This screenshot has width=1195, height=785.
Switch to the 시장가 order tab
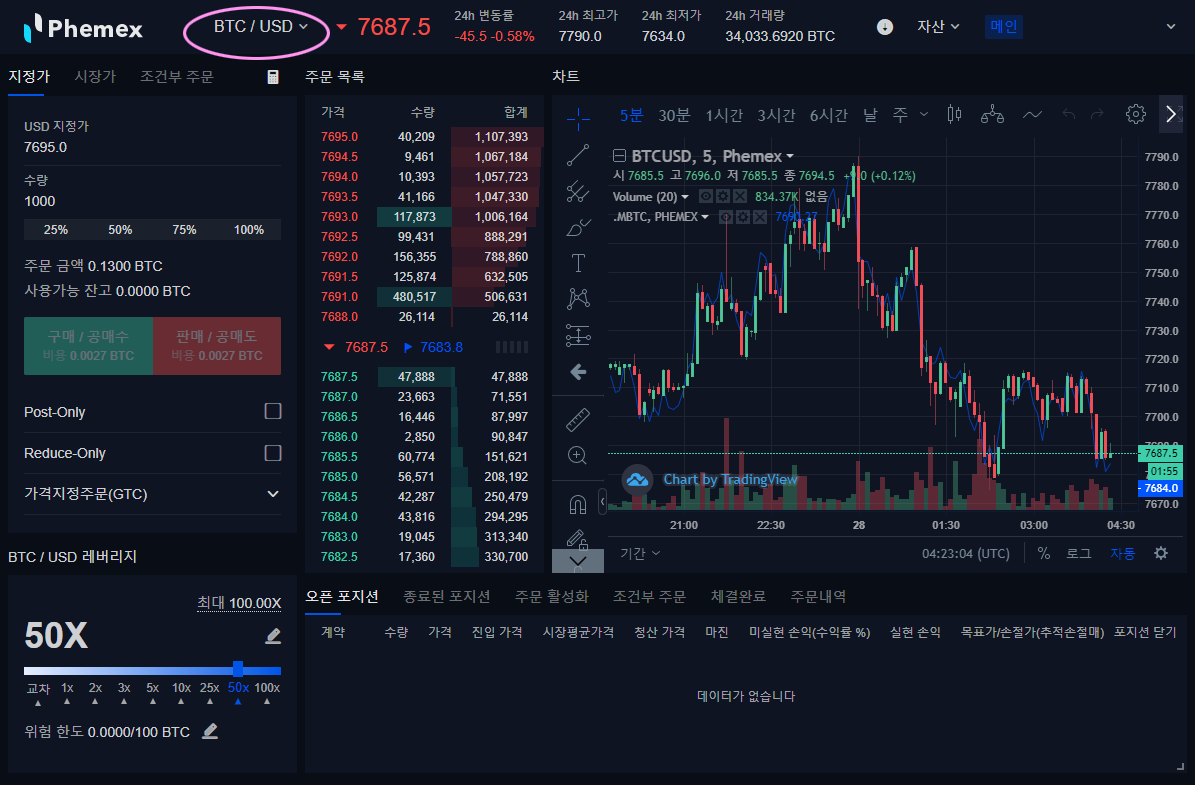click(95, 77)
